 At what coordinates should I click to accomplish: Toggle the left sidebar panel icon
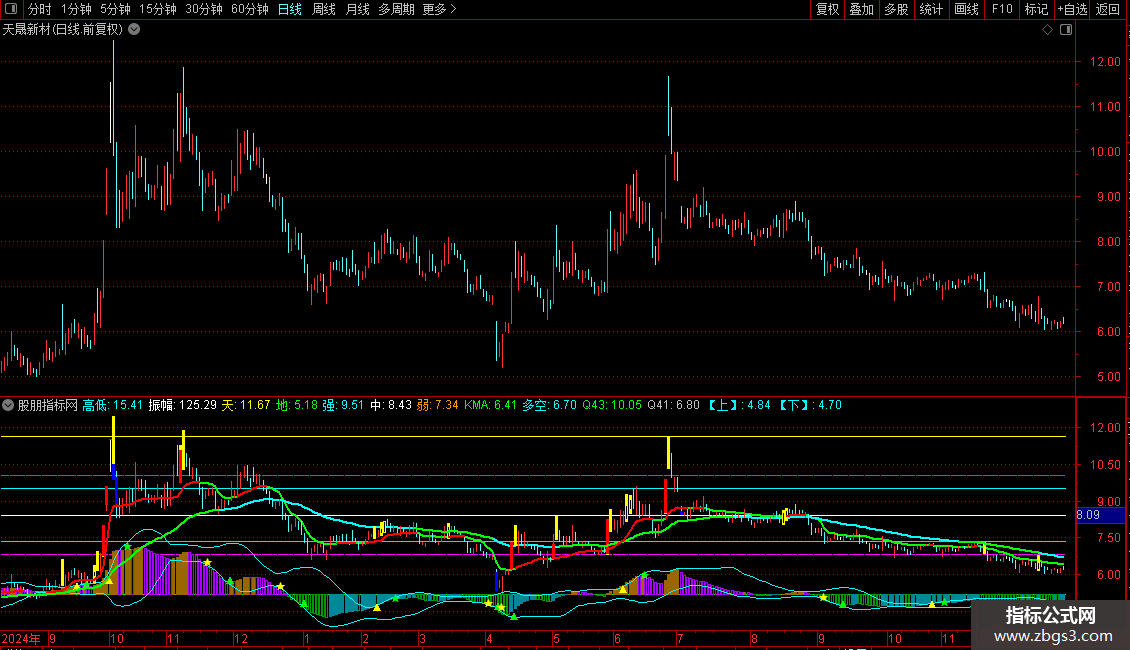coord(13,9)
